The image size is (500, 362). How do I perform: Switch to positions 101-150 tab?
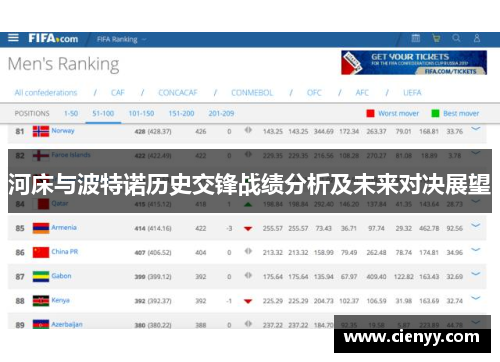141,113
